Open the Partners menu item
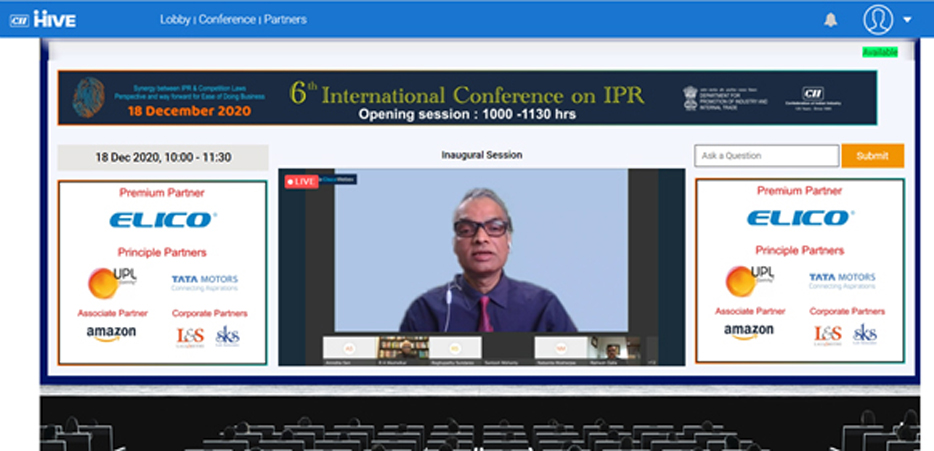934x451 pixels. coord(285,20)
